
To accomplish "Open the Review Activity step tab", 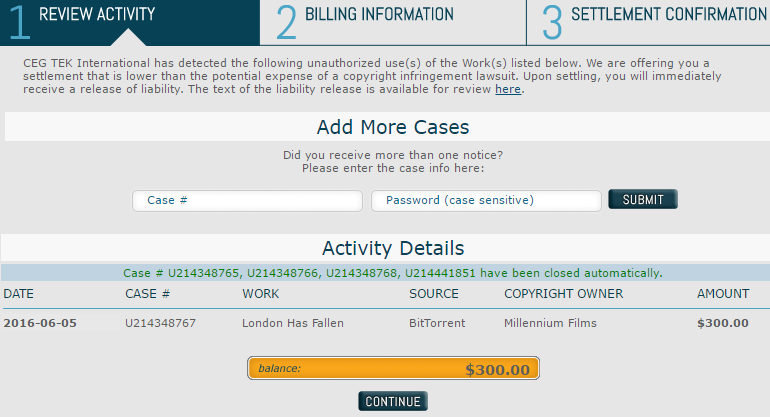I will tap(130, 23).
